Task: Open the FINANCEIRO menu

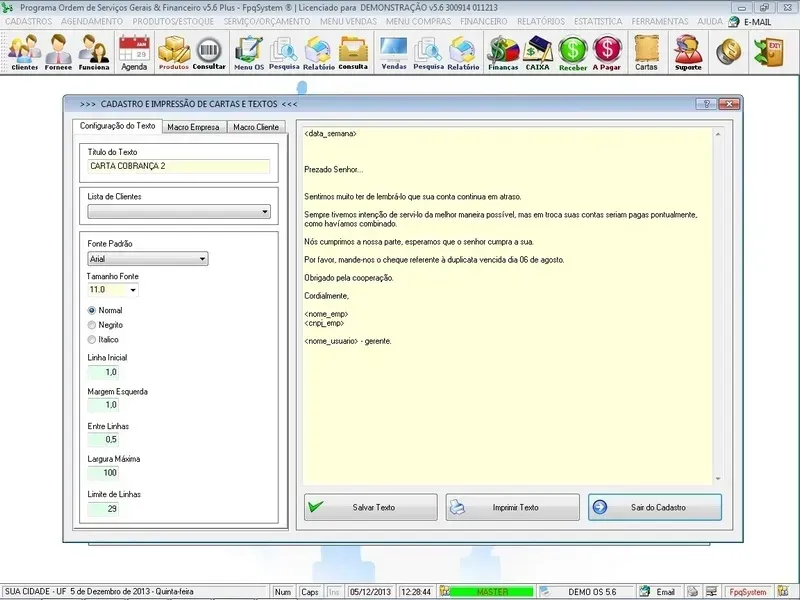Action: pyautogui.click(x=483, y=21)
